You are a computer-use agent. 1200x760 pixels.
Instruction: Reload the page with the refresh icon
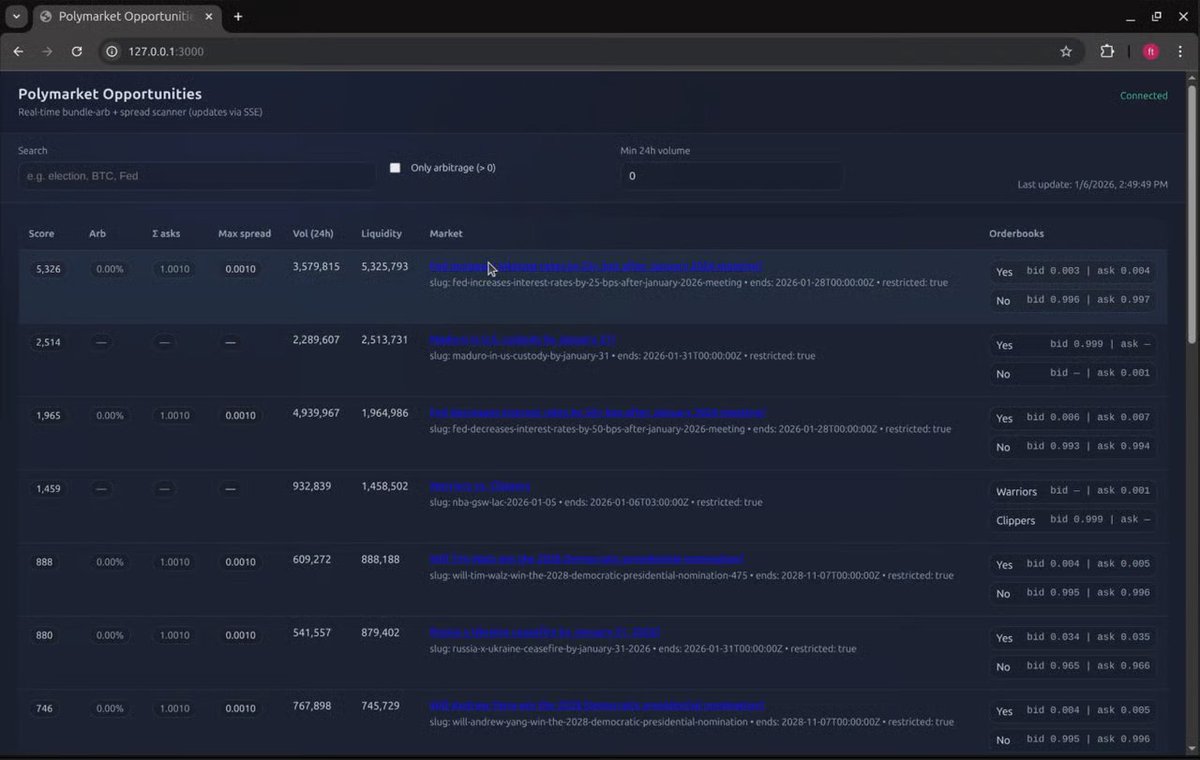coord(77,51)
